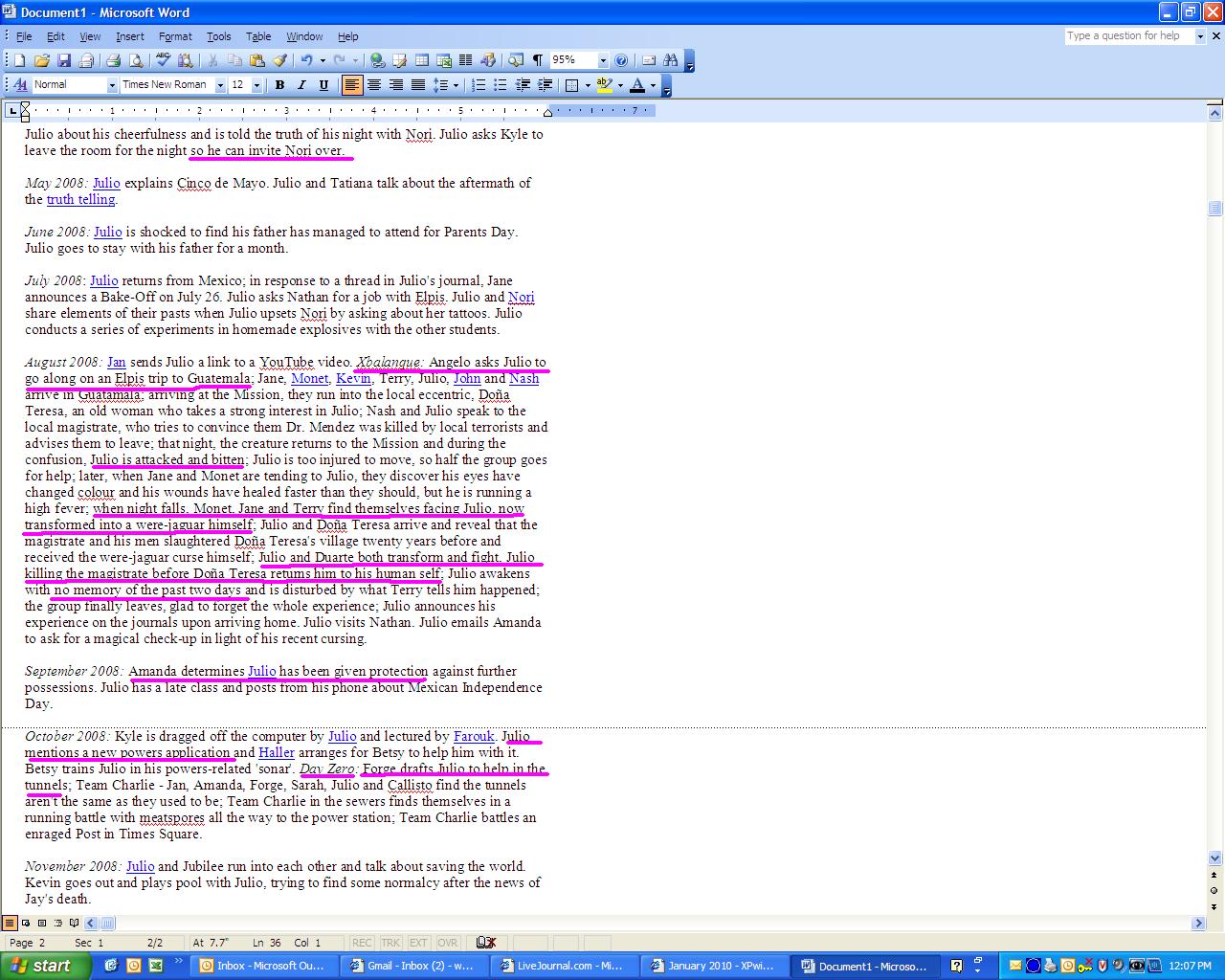Toggle bold formatting
The image size is (1225, 980).
(279, 85)
